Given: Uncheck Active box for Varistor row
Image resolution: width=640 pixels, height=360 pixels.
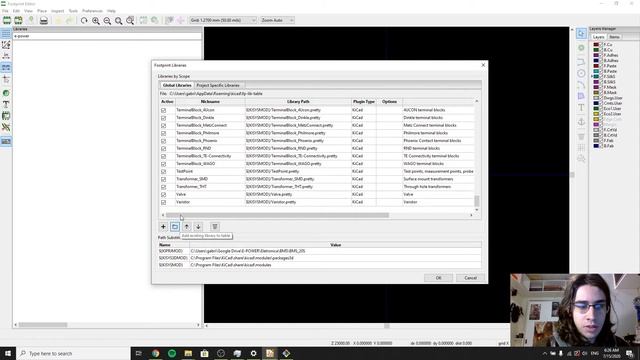Looking at the screenshot, I should (x=164, y=202).
